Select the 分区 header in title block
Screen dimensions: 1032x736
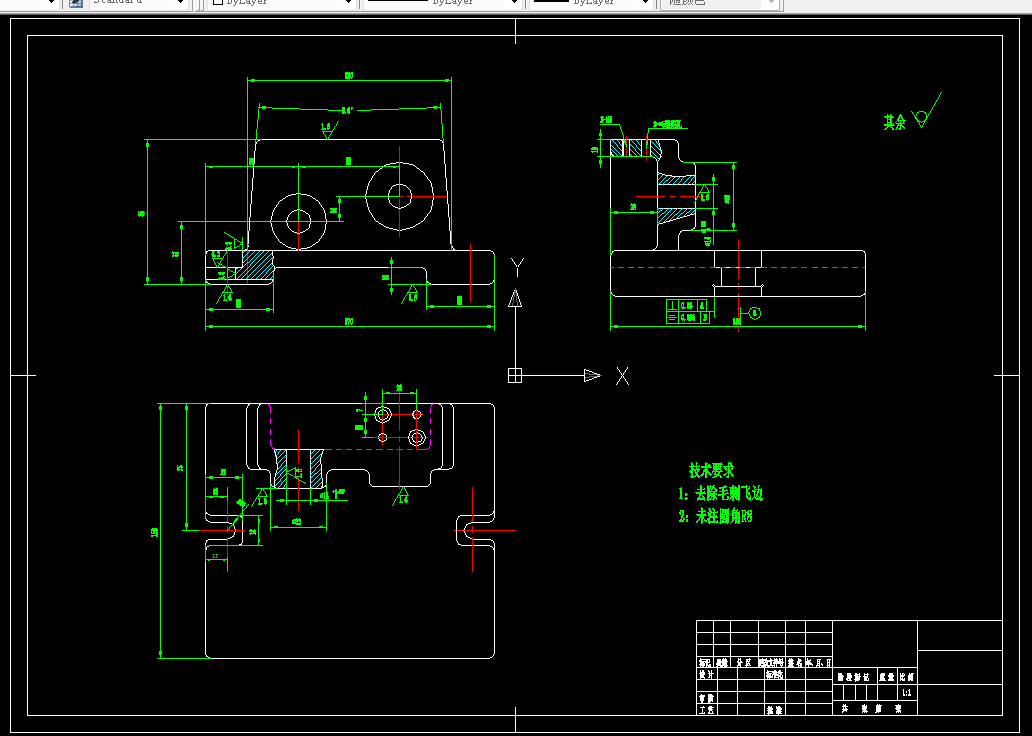[x=744, y=663]
